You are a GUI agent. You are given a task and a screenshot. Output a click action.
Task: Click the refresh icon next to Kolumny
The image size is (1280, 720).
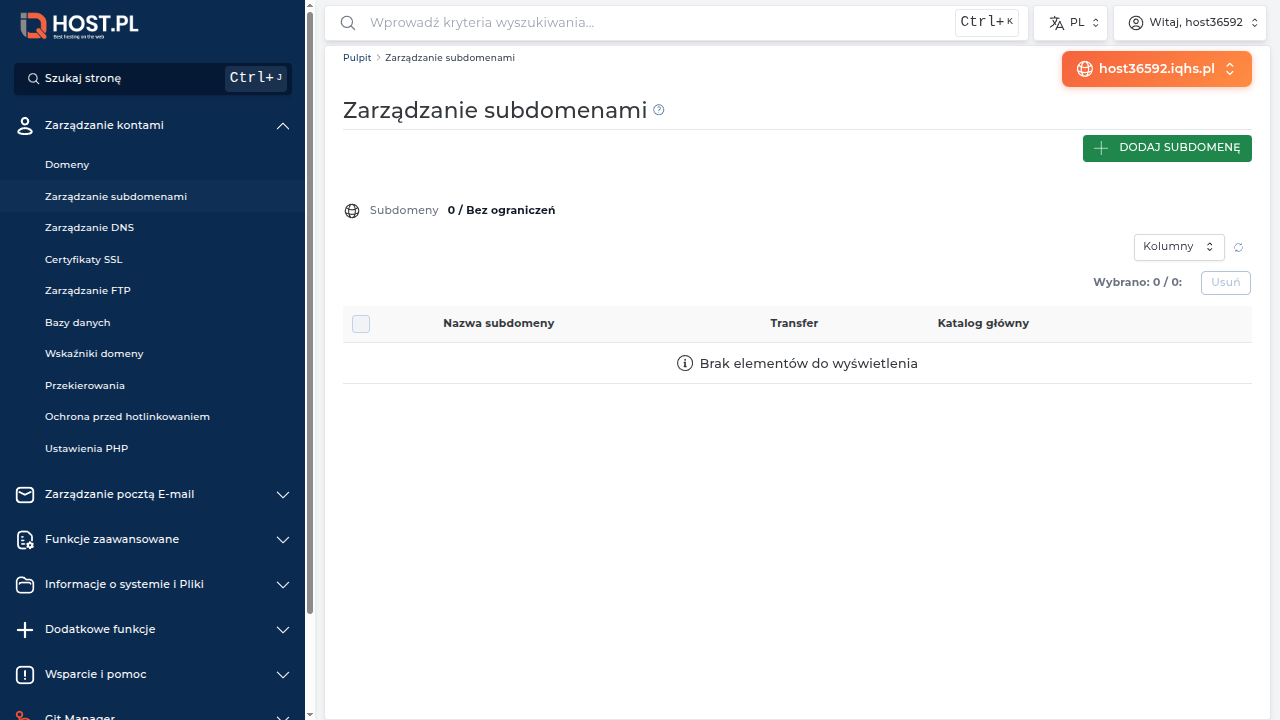1238,248
